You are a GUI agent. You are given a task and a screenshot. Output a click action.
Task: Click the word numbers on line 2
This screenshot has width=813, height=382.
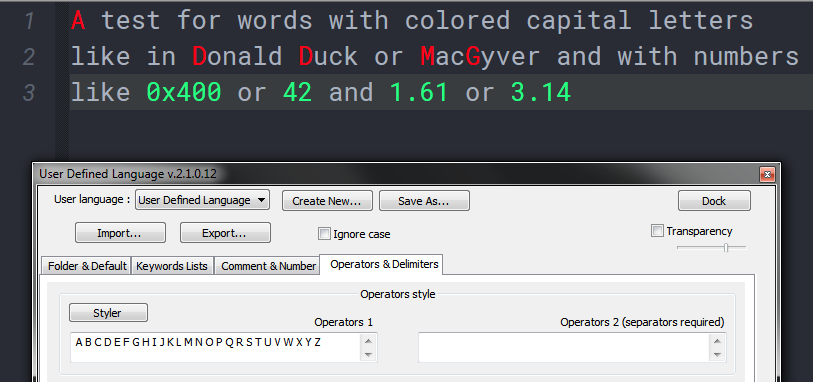coord(747,56)
